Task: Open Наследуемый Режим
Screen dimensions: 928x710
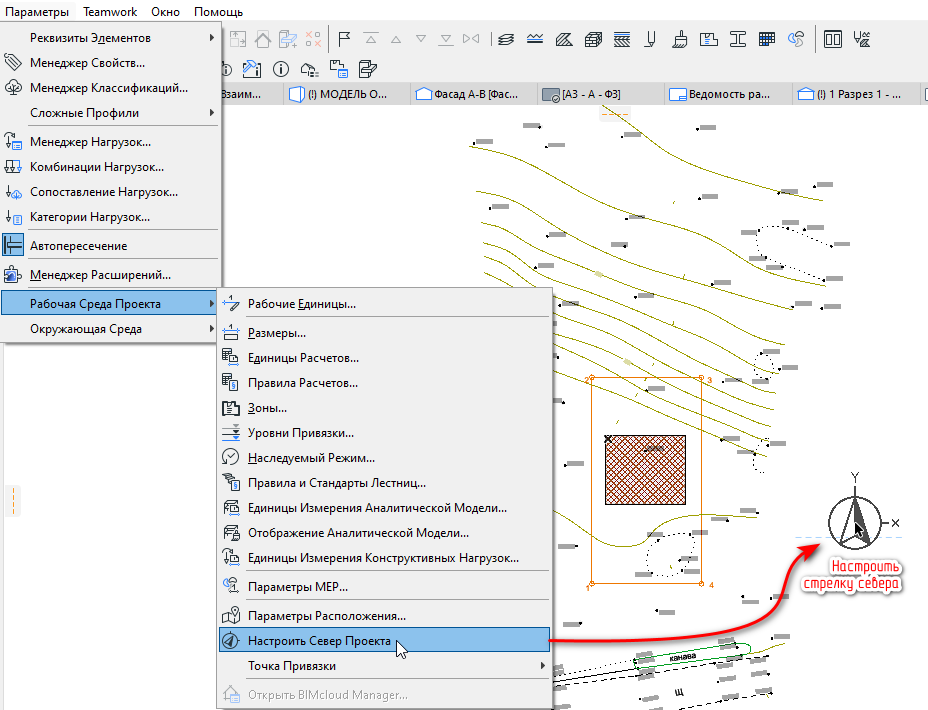Action: coord(385,457)
